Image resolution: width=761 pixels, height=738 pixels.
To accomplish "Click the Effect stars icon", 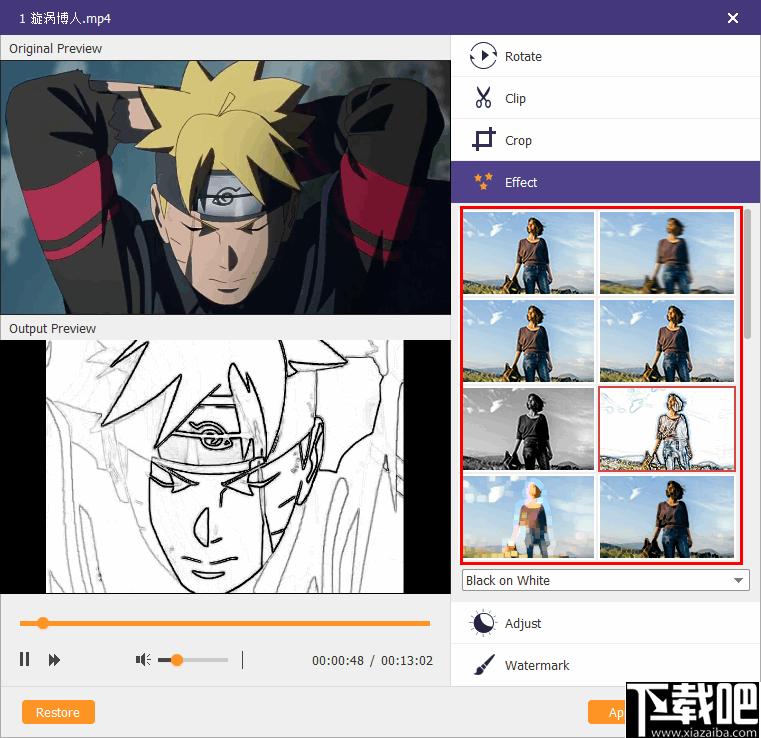I will [x=483, y=181].
